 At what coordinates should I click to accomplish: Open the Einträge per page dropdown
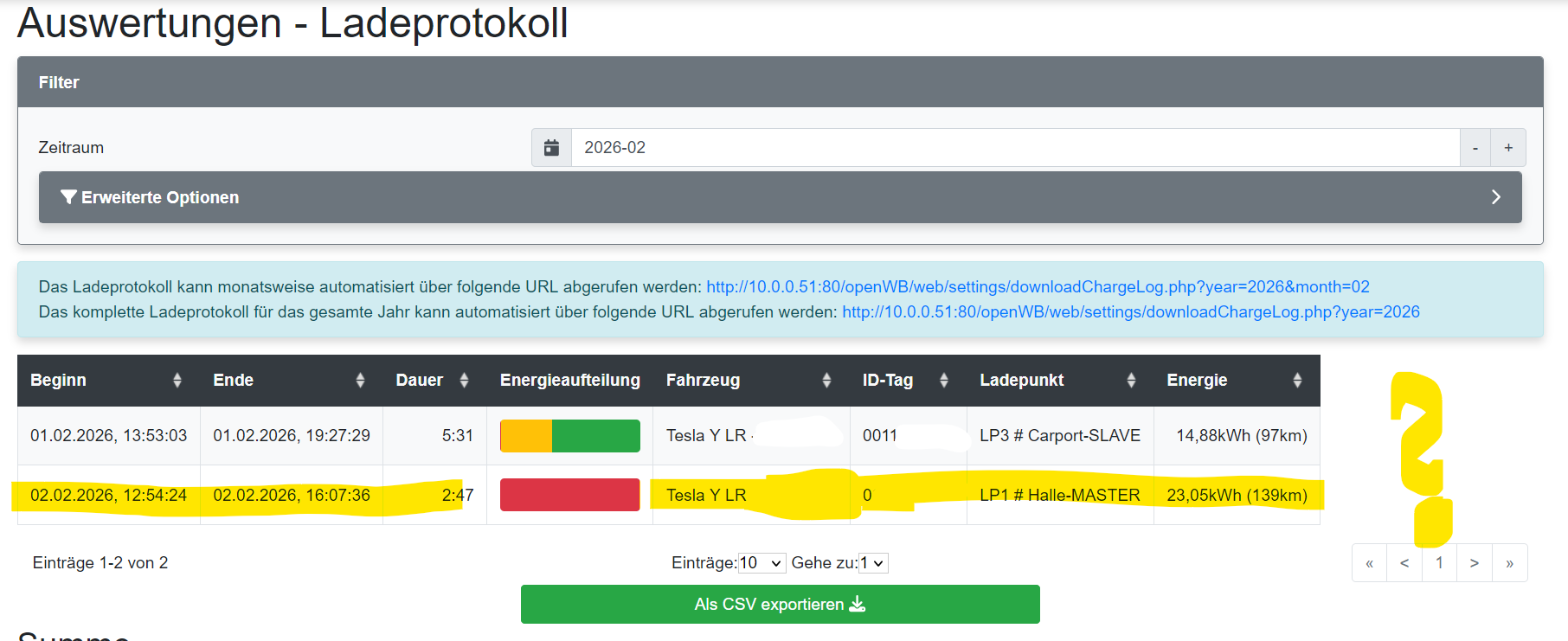(x=762, y=563)
